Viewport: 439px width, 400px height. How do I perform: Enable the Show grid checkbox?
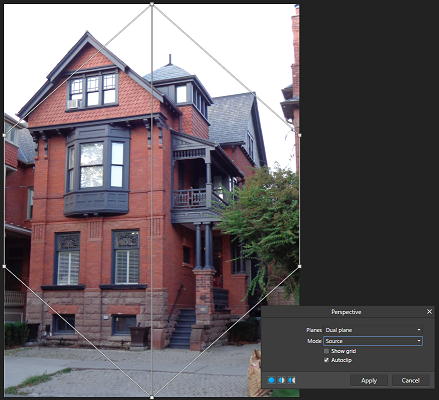(326, 351)
